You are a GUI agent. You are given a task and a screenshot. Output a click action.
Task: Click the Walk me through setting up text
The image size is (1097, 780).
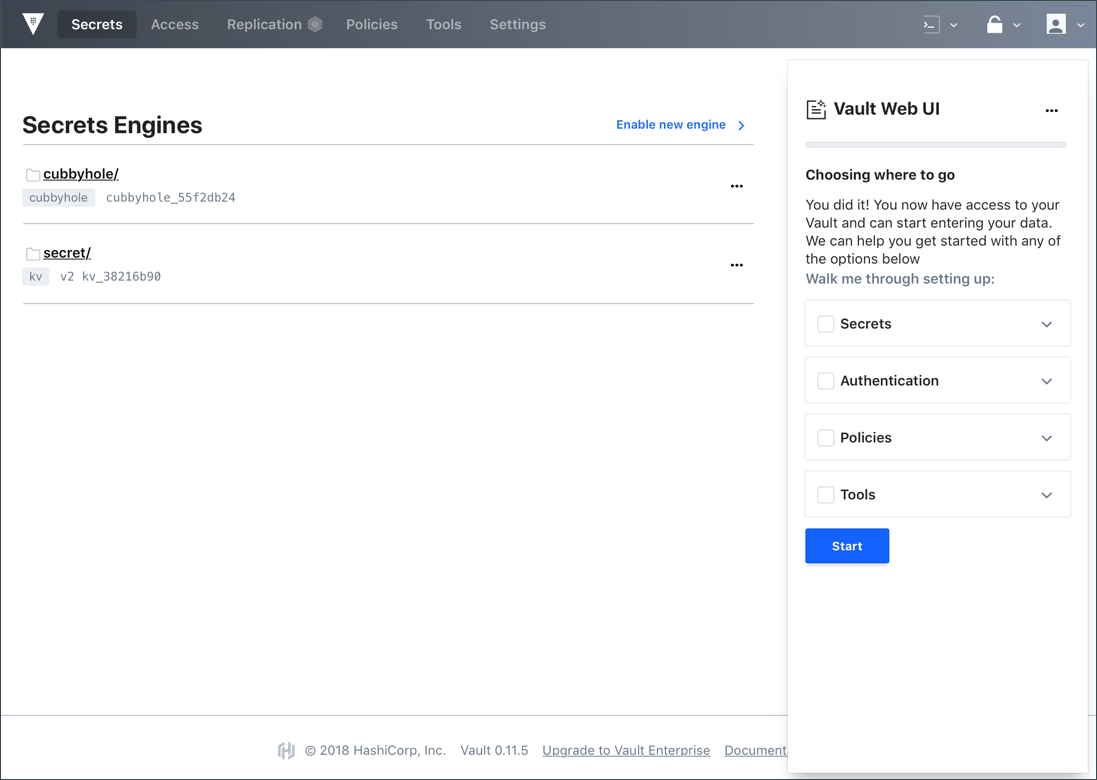point(900,279)
